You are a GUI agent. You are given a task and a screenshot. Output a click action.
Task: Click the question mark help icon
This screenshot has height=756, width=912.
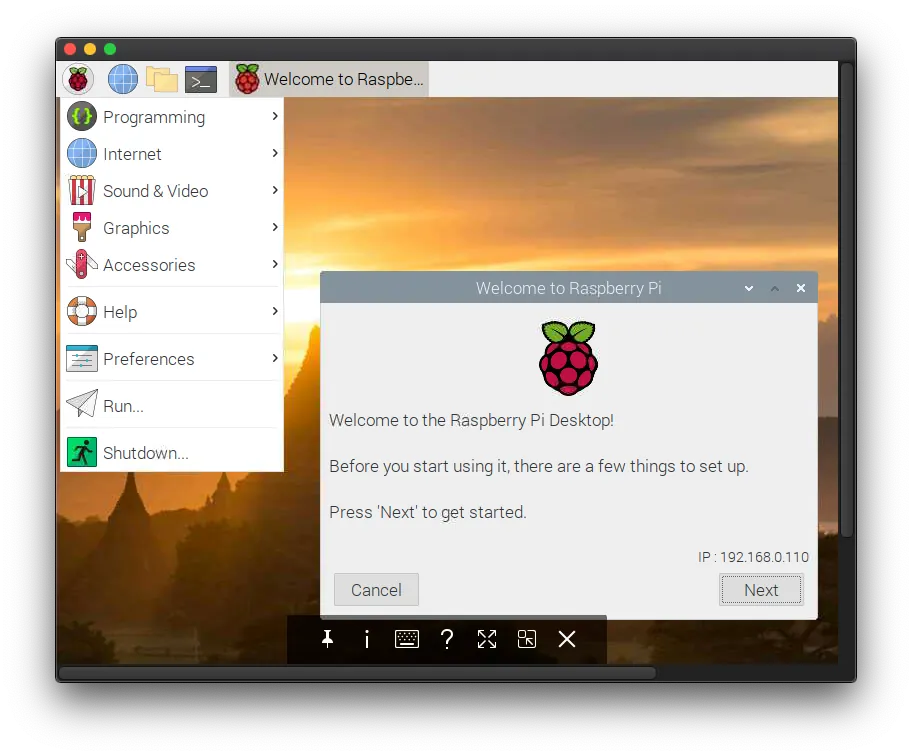pos(447,639)
